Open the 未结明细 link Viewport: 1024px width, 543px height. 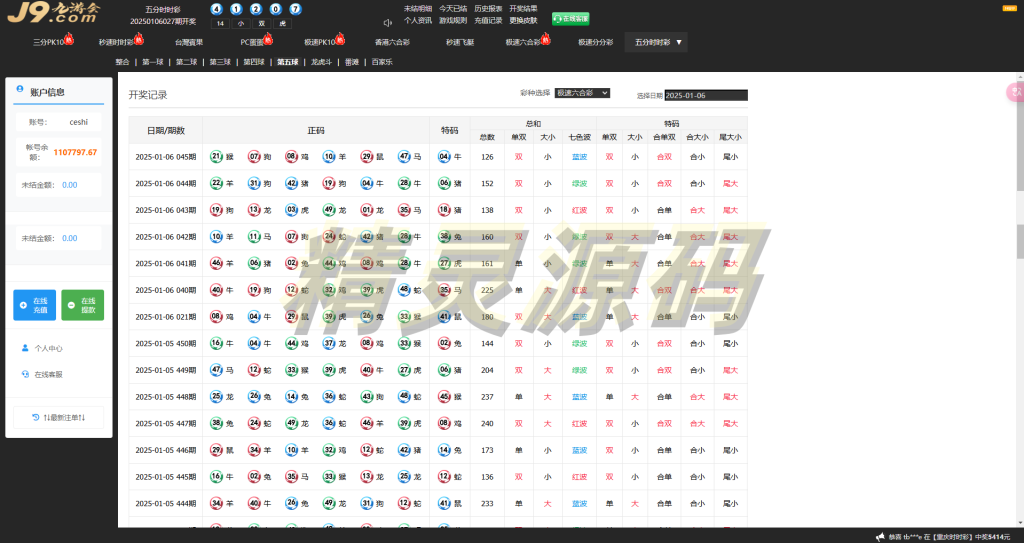[418, 9]
